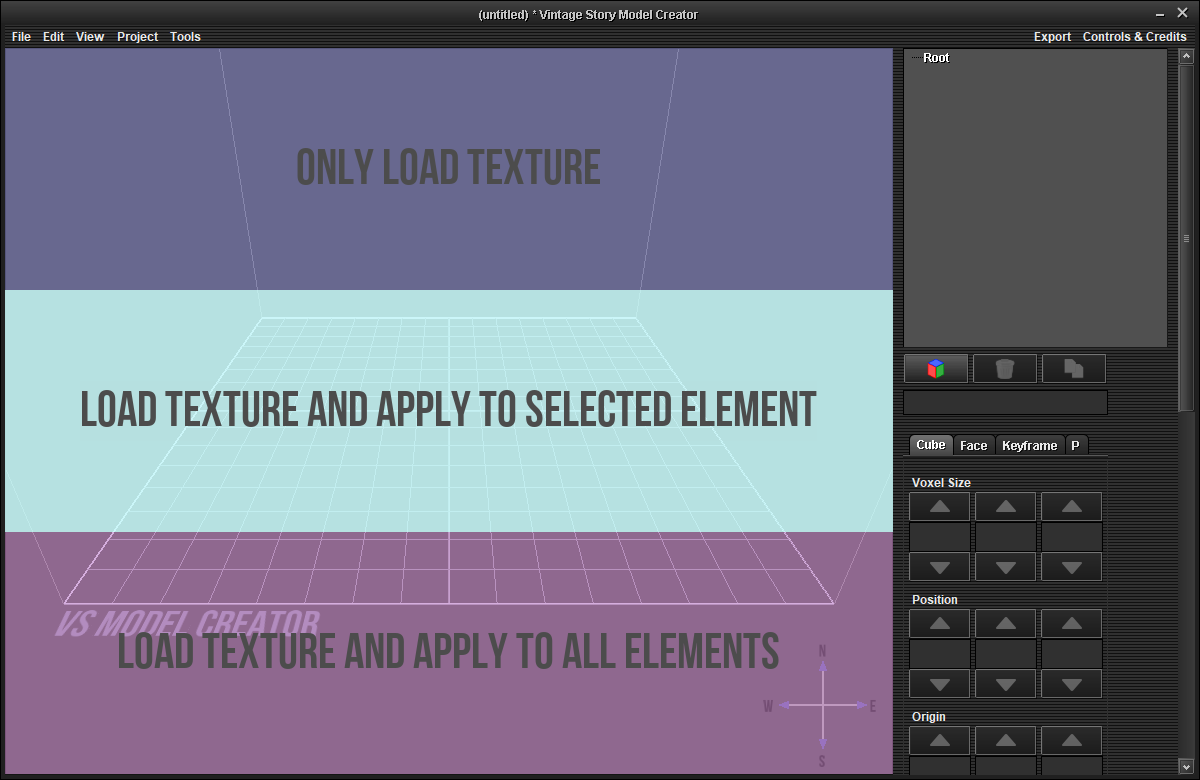Screen dimensions: 1200x780
Task: Open the Export menu
Action: (x=1052, y=37)
